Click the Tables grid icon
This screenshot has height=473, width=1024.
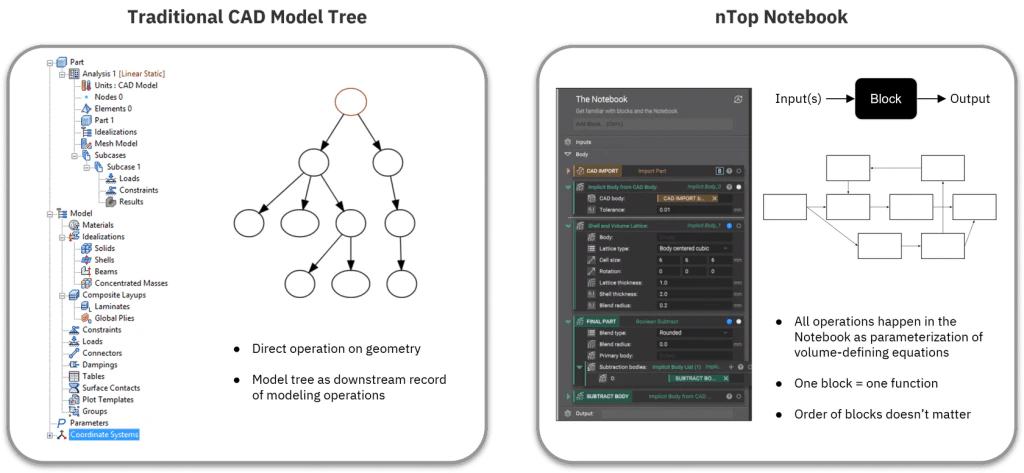click(74, 376)
